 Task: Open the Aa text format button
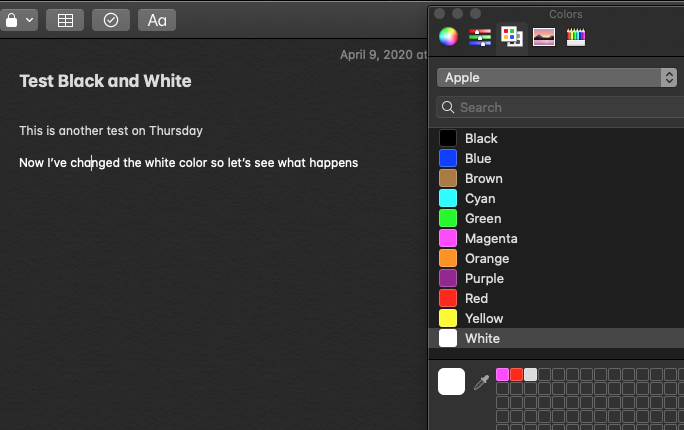pos(157,20)
